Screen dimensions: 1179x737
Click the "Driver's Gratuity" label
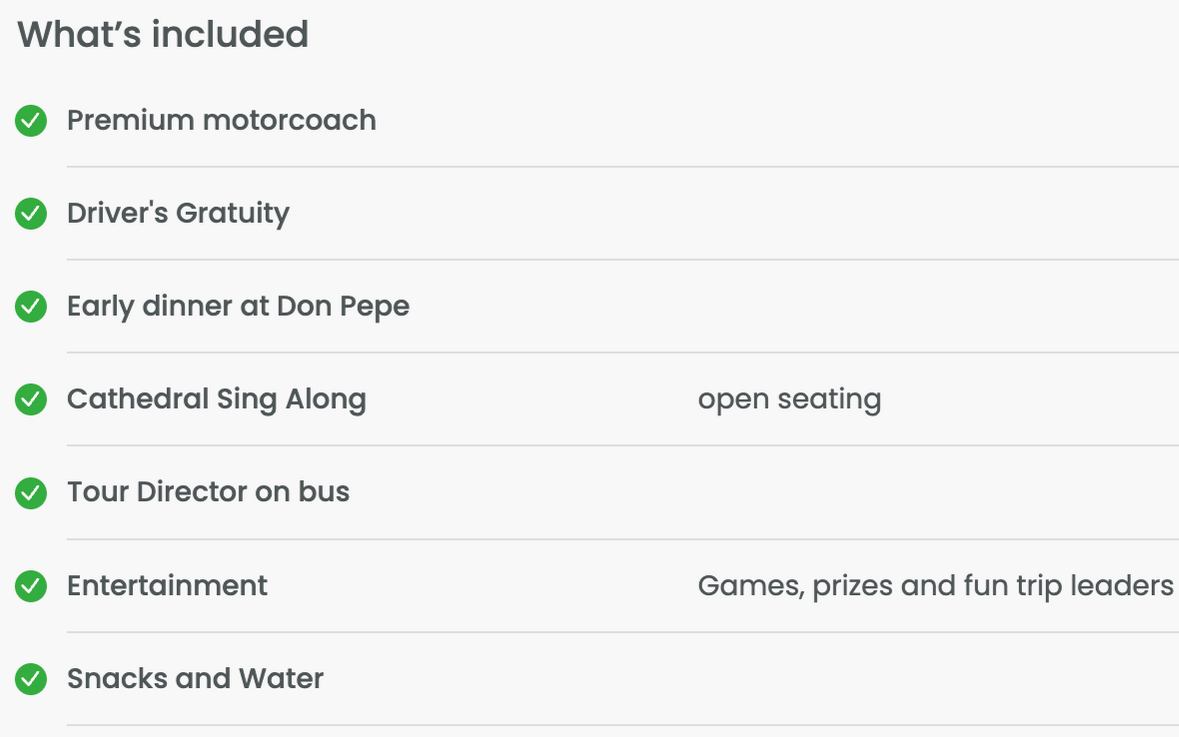[x=178, y=214]
